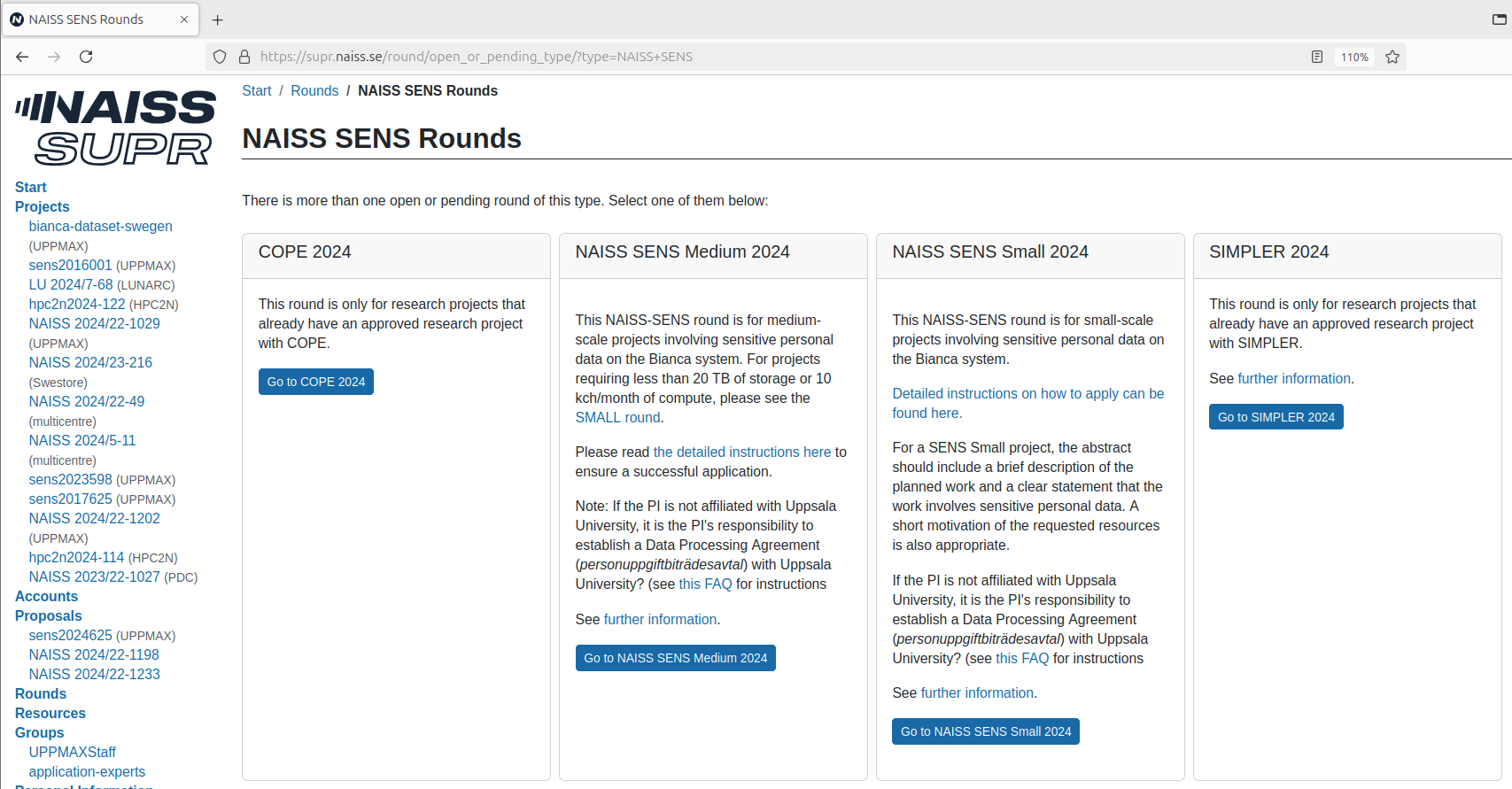Open the Rounds breadcrumb link
Image resolution: width=1512 pixels, height=789 pixels.
coord(314,90)
